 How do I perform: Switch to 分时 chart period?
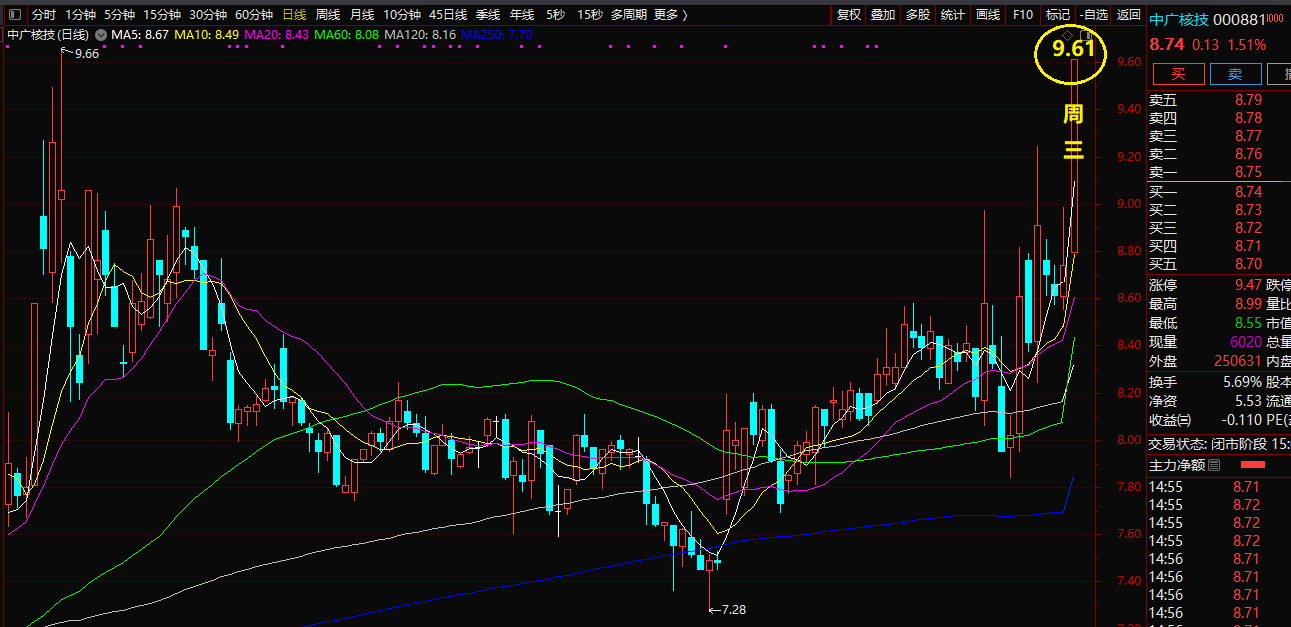click(43, 15)
